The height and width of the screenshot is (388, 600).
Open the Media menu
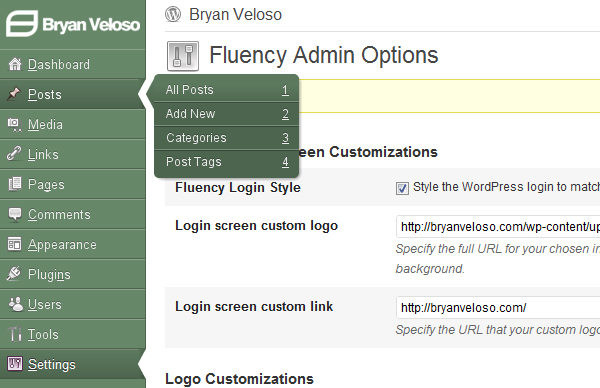(x=73, y=124)
